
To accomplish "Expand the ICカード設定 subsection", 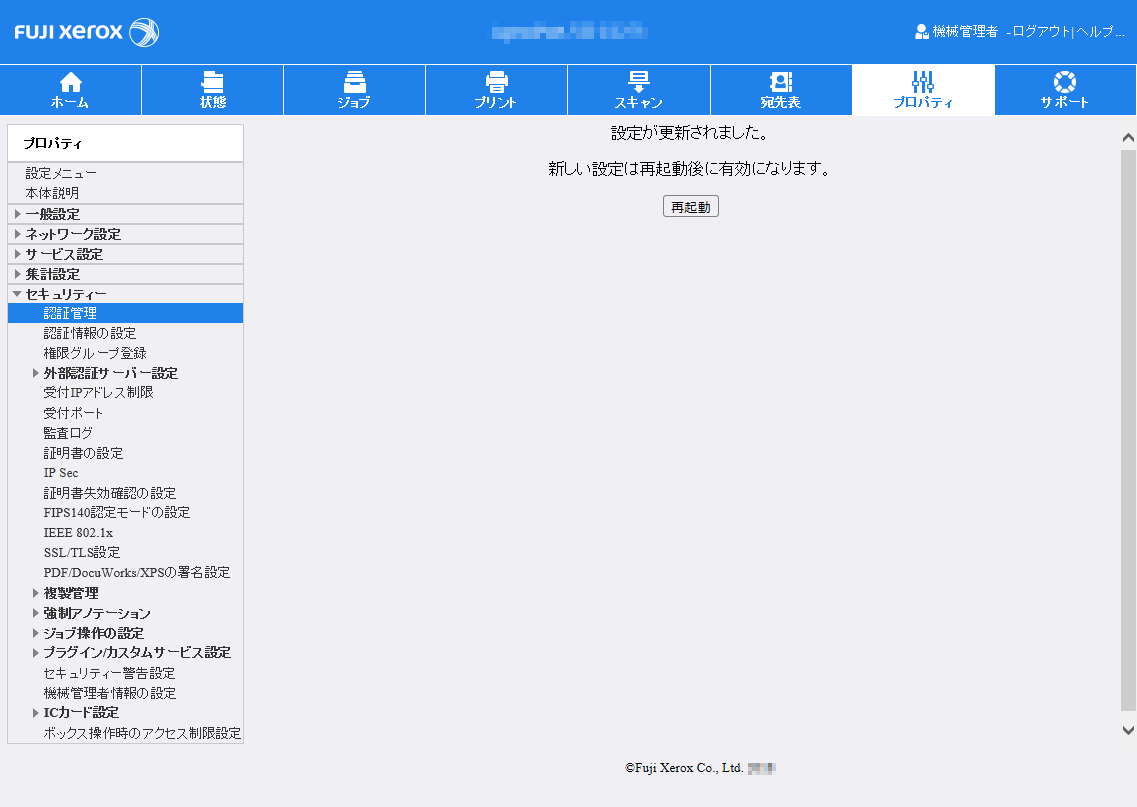I will (x=36, y=713).
